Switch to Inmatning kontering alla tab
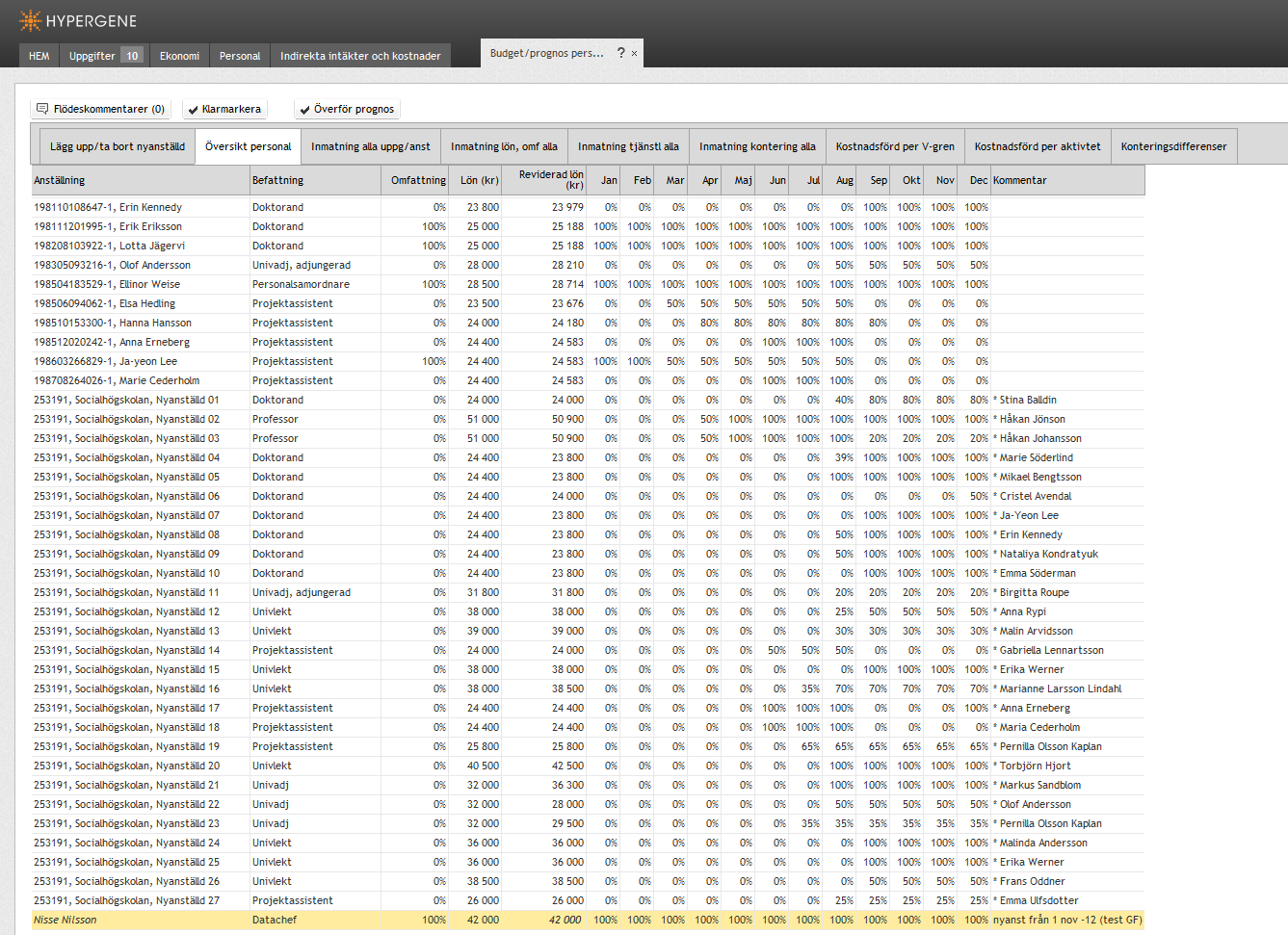Screen dimensions: 1288x935 tap(757, 146)
